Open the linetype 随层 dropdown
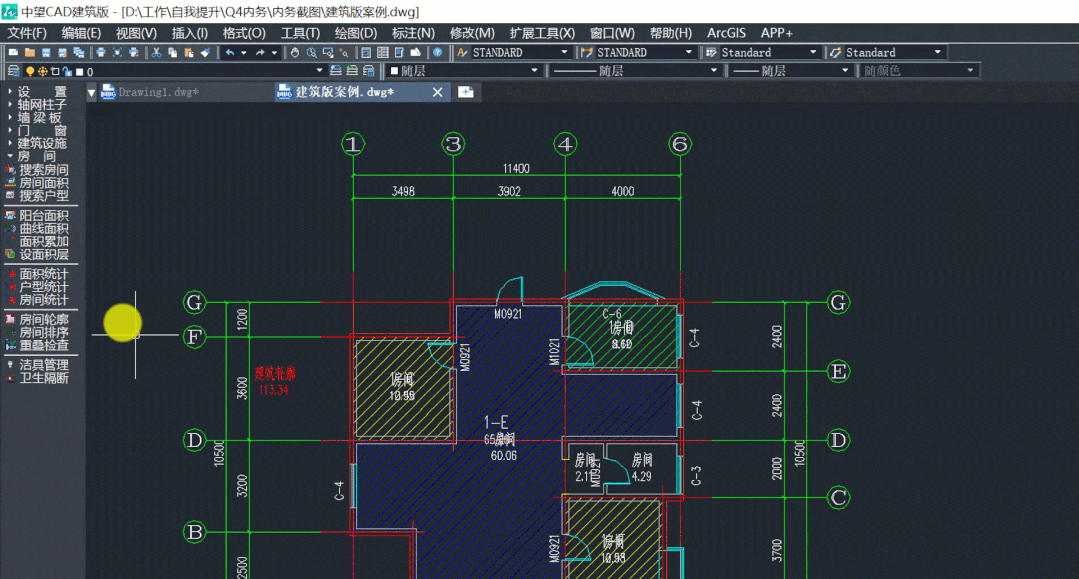This screenshot has height=579, width=1079. (714, 71)
